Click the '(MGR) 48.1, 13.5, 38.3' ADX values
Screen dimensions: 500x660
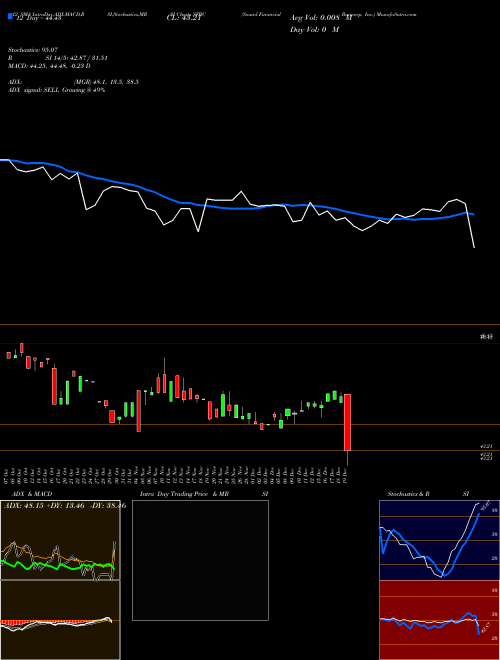point(106,82)
